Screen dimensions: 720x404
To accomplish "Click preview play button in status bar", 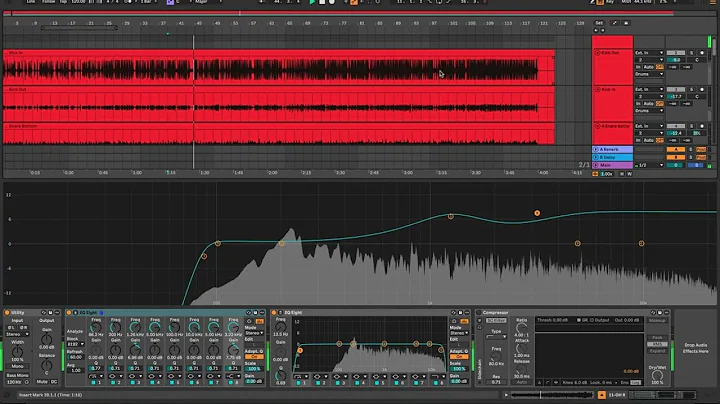I will point(506,395).
